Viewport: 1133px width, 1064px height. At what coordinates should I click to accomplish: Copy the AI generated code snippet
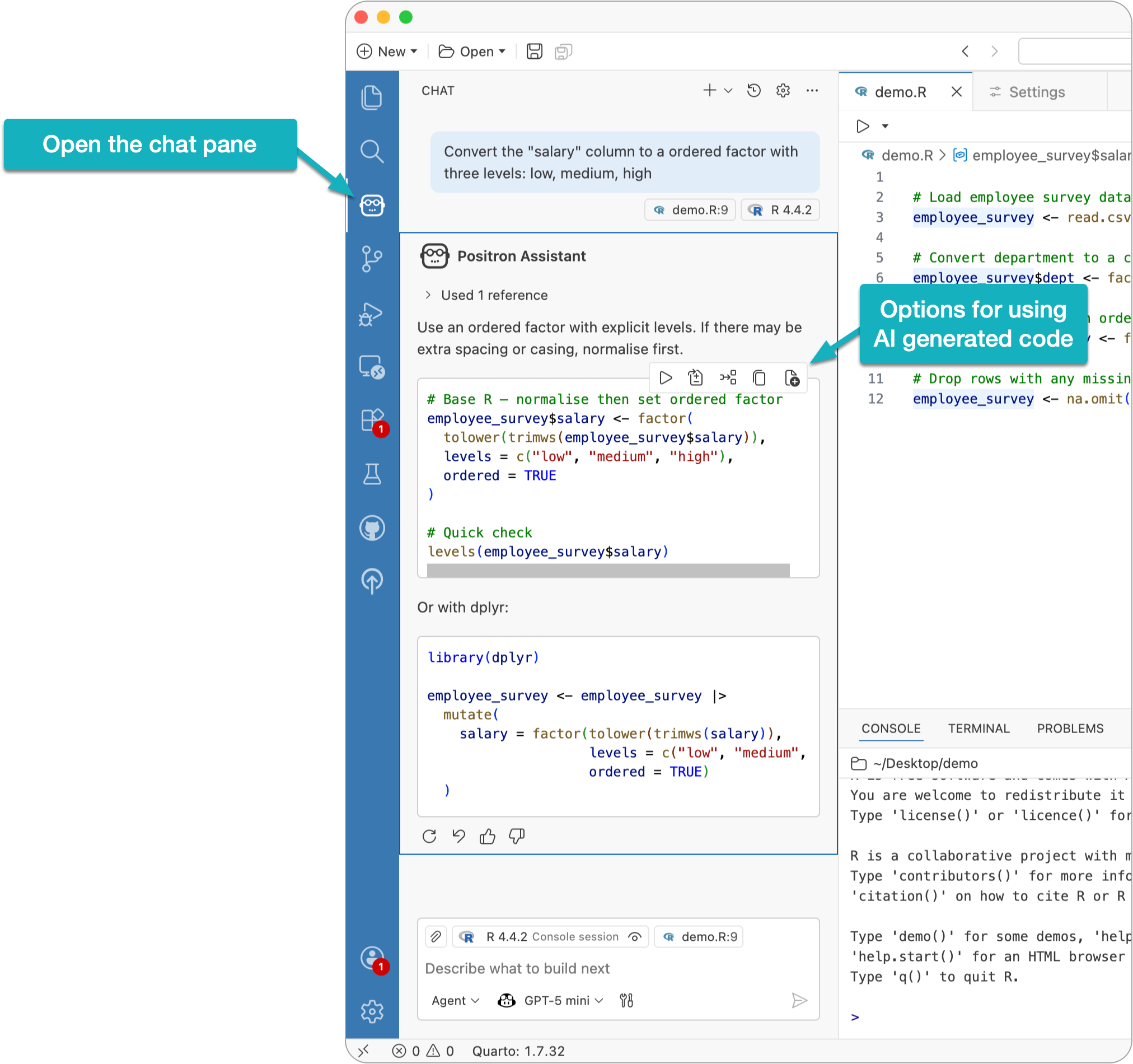(759, 377)
